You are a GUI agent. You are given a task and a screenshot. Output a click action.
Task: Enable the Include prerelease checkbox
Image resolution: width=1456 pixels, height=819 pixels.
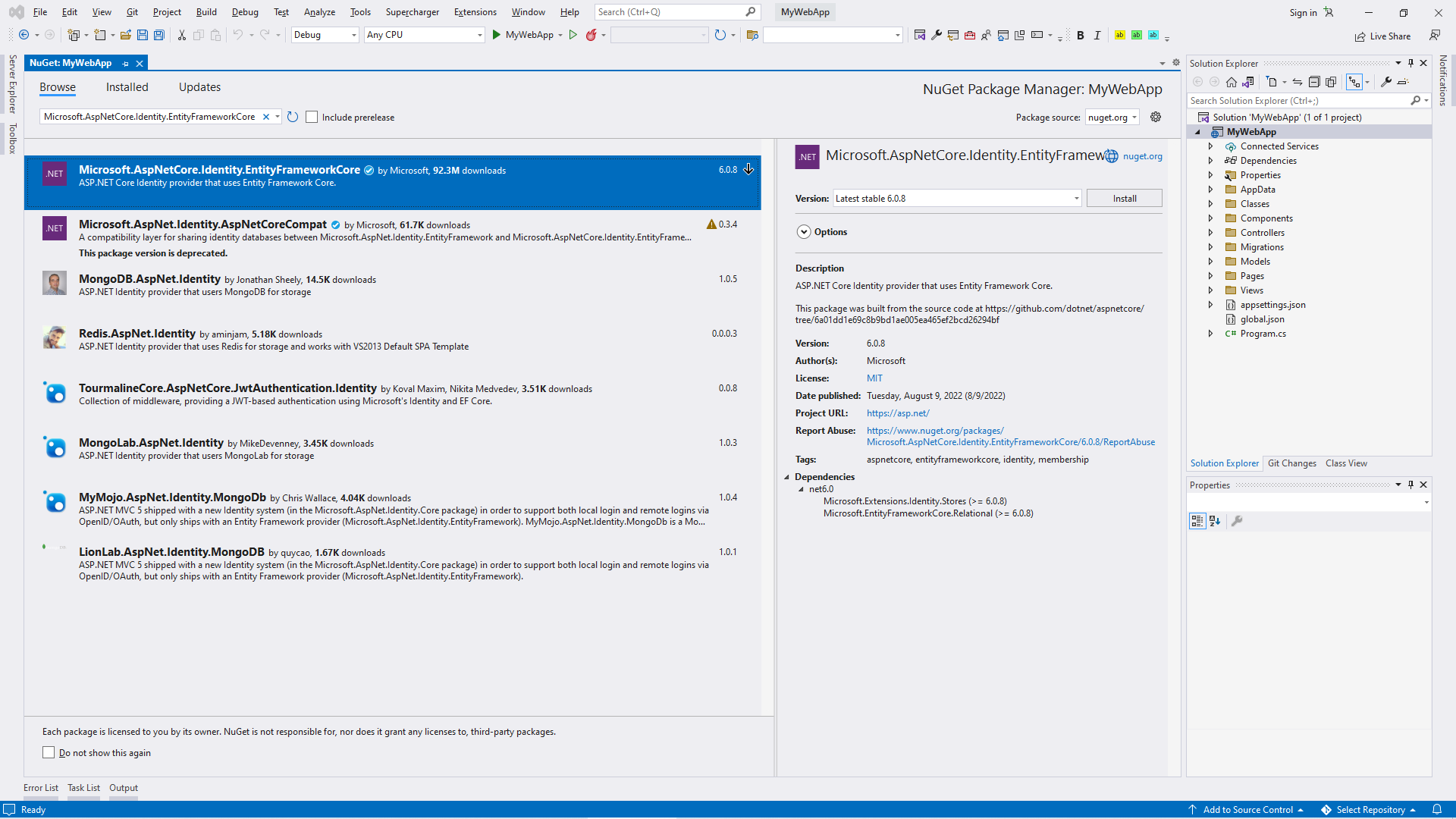pyautogui.click(x=312, y=117)
